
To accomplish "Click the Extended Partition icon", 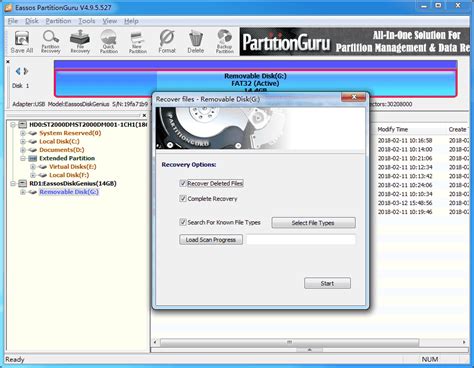I will (x=33, y=158).
